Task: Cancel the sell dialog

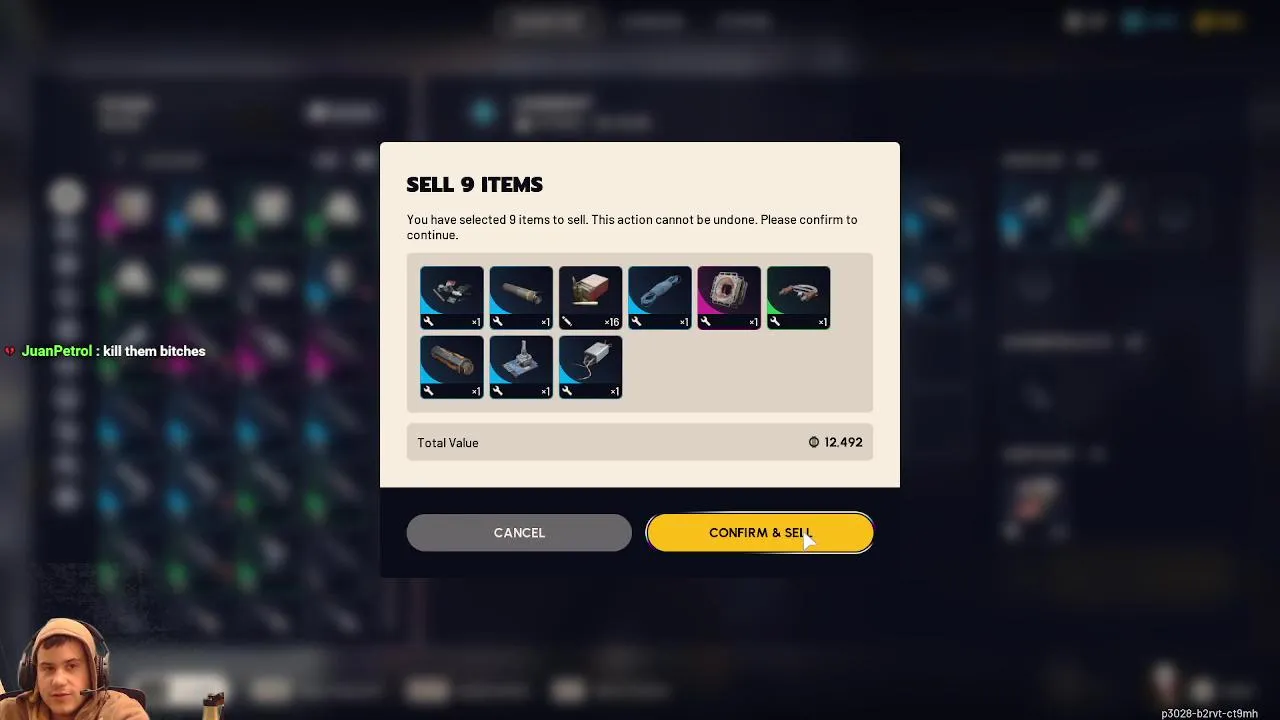Action: point(519,533)
